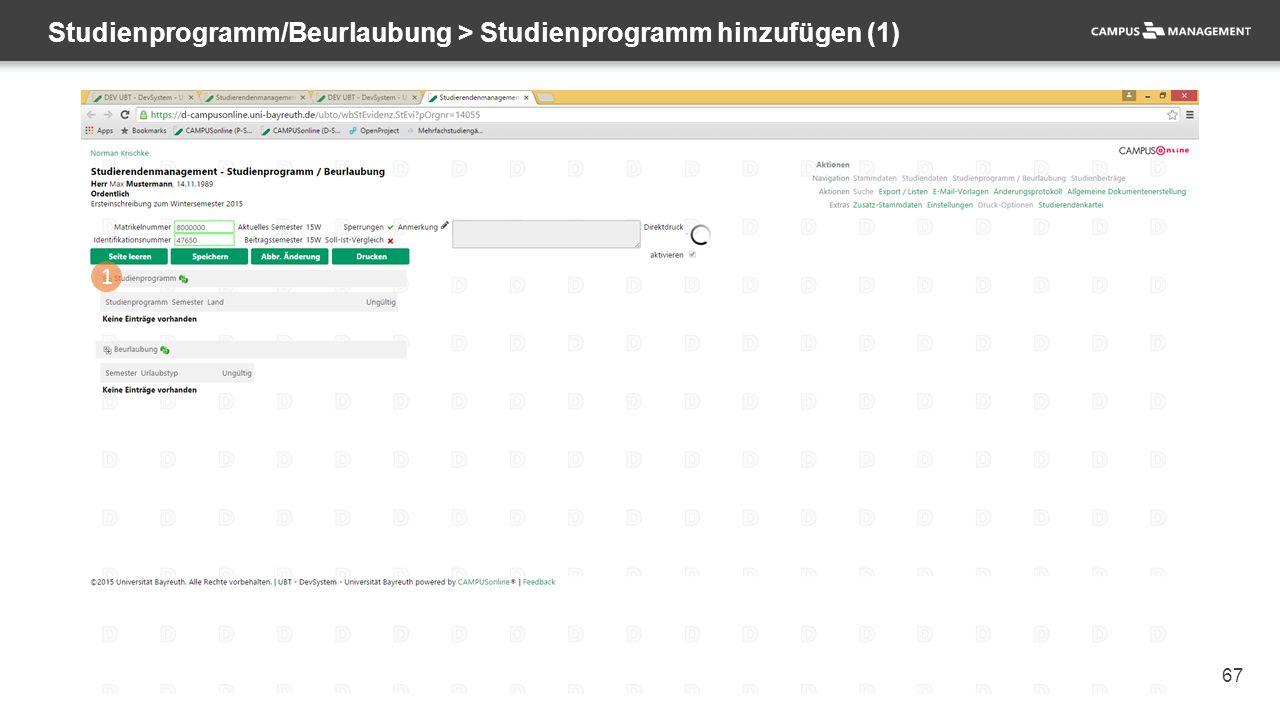This screenshot has width=1280, height=720.
Task: Open Allgemeine Dokumentenerstellung link
Action: point(1127,191)
